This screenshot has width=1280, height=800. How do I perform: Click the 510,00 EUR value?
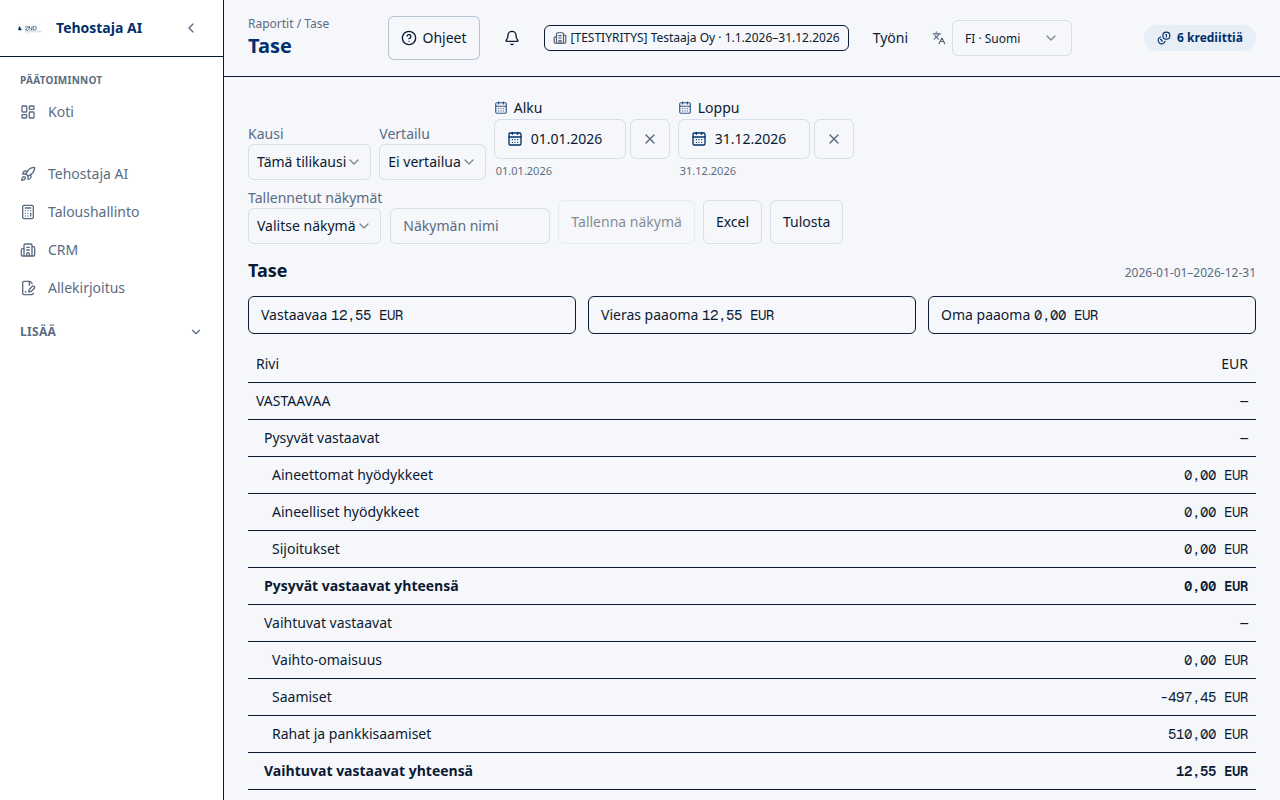pyautogui.click(x=1208, y=734)
